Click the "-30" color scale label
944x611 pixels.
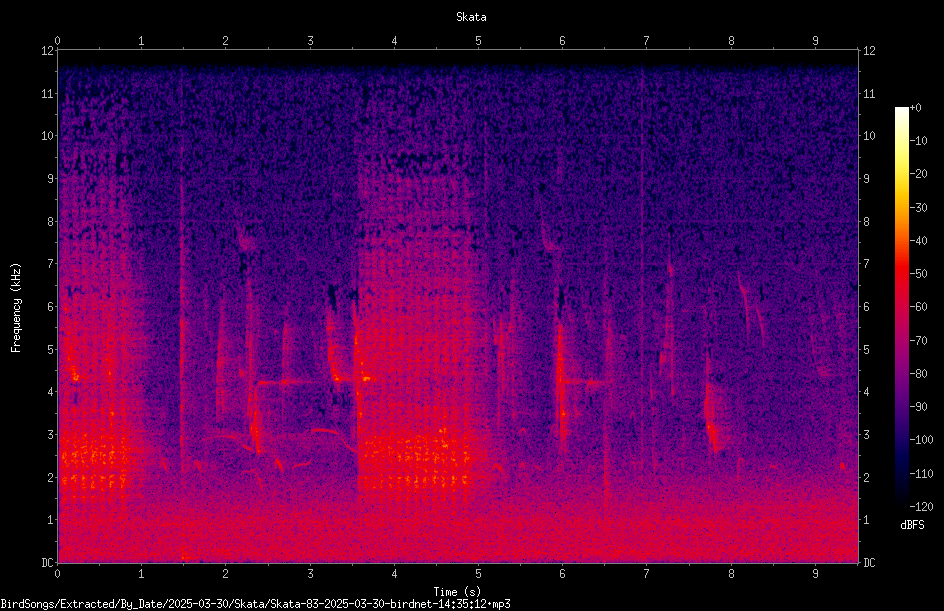918,208
